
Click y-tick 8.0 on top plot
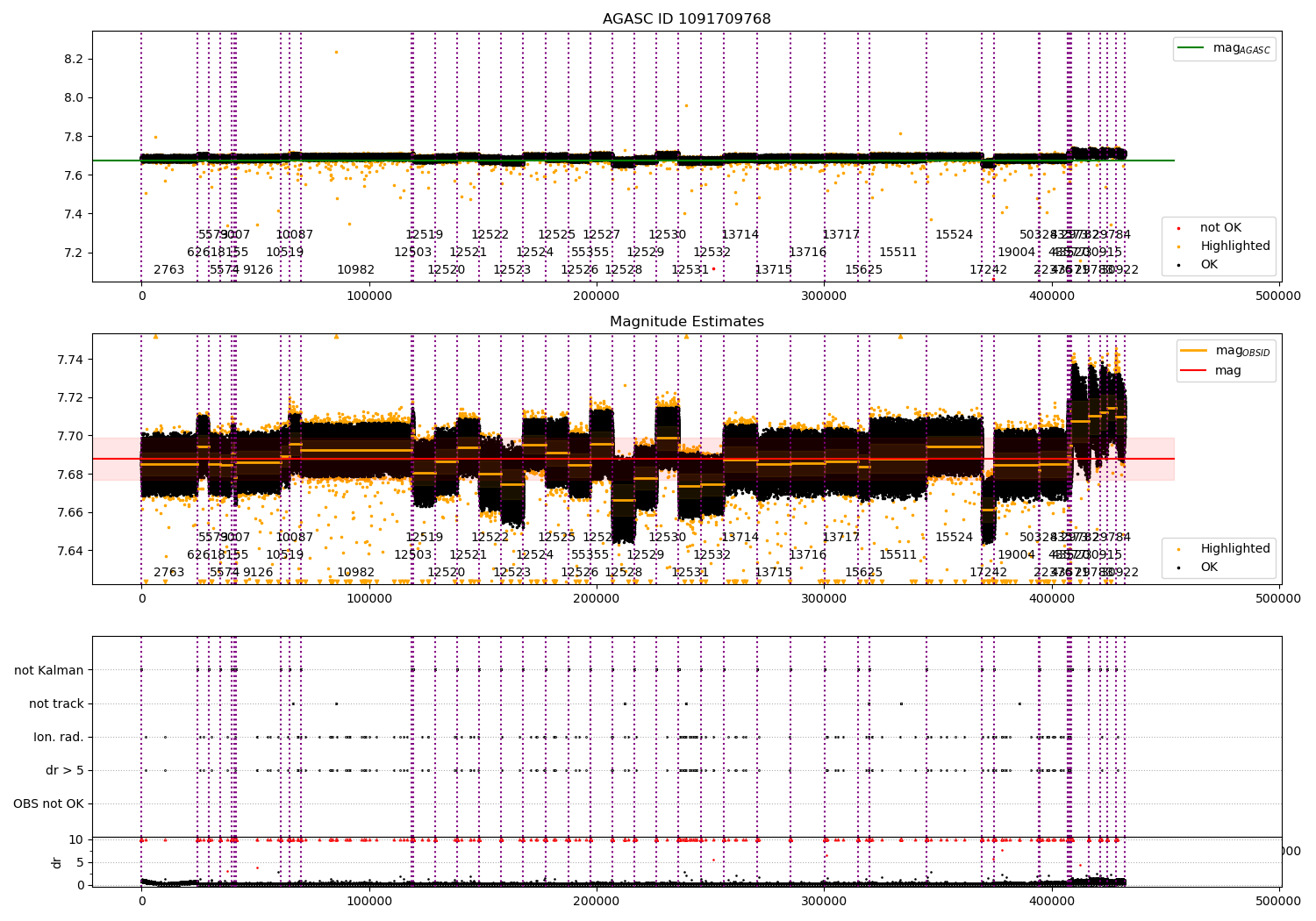tap(74, 98)
